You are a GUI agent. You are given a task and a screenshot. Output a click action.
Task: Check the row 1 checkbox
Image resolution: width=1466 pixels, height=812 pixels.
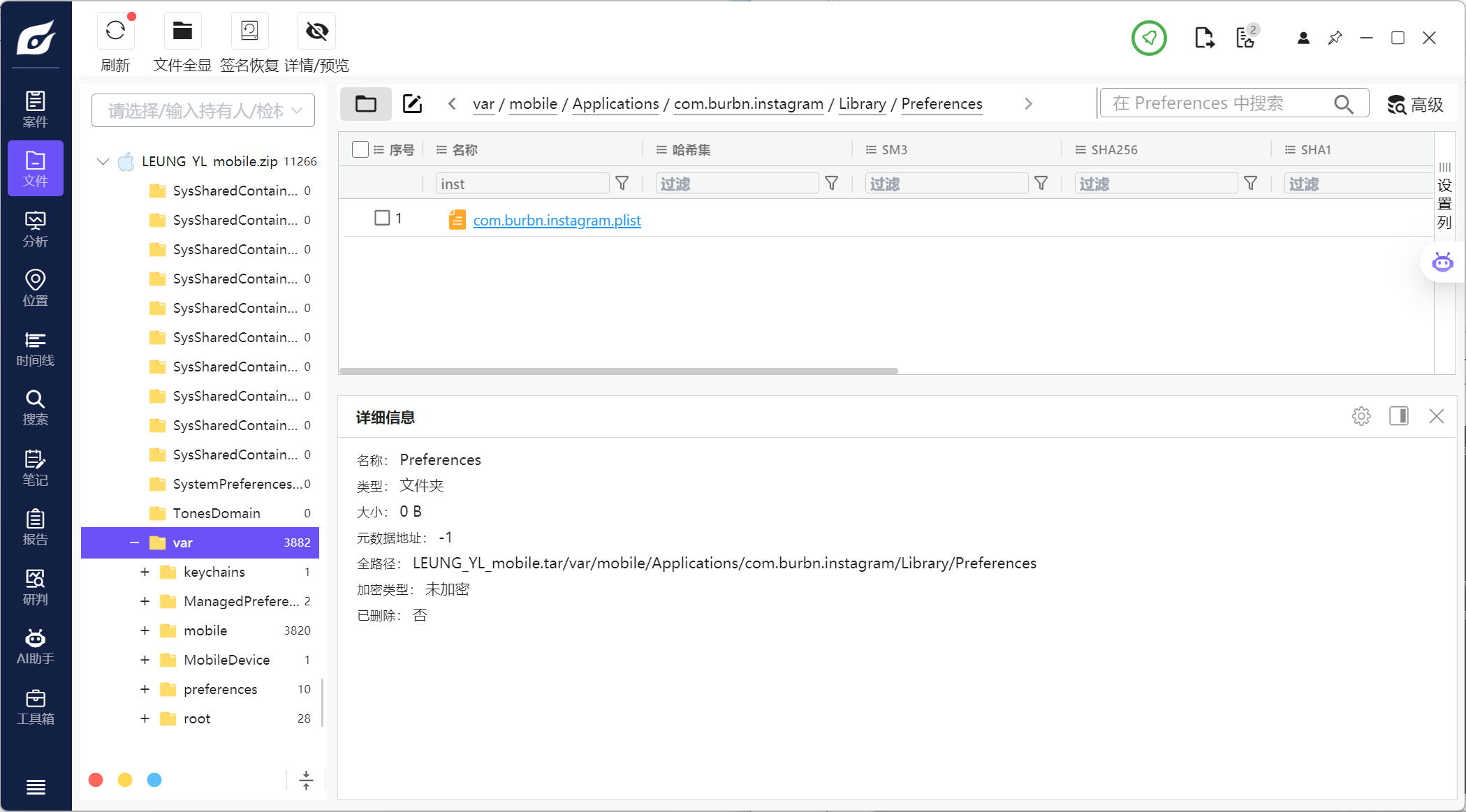pyautogui.click(x=382, y=218)
